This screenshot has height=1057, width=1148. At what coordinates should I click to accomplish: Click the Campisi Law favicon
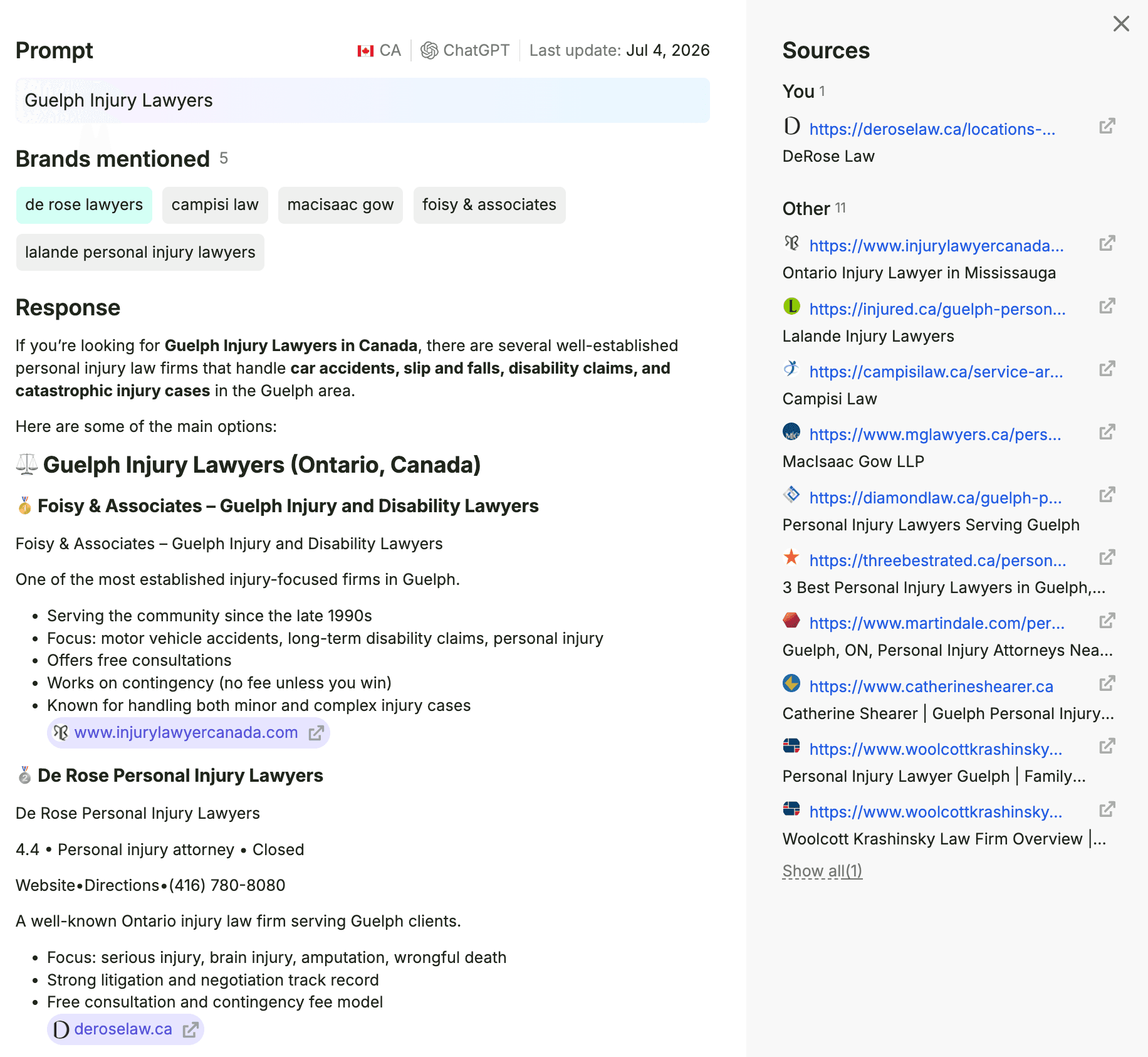coord(792,369)
